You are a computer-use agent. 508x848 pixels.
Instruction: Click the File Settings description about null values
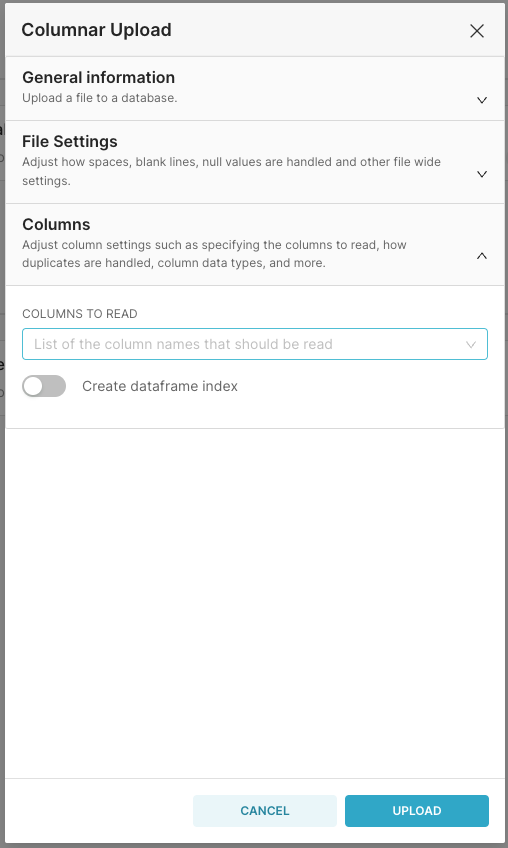click(232, 171)
